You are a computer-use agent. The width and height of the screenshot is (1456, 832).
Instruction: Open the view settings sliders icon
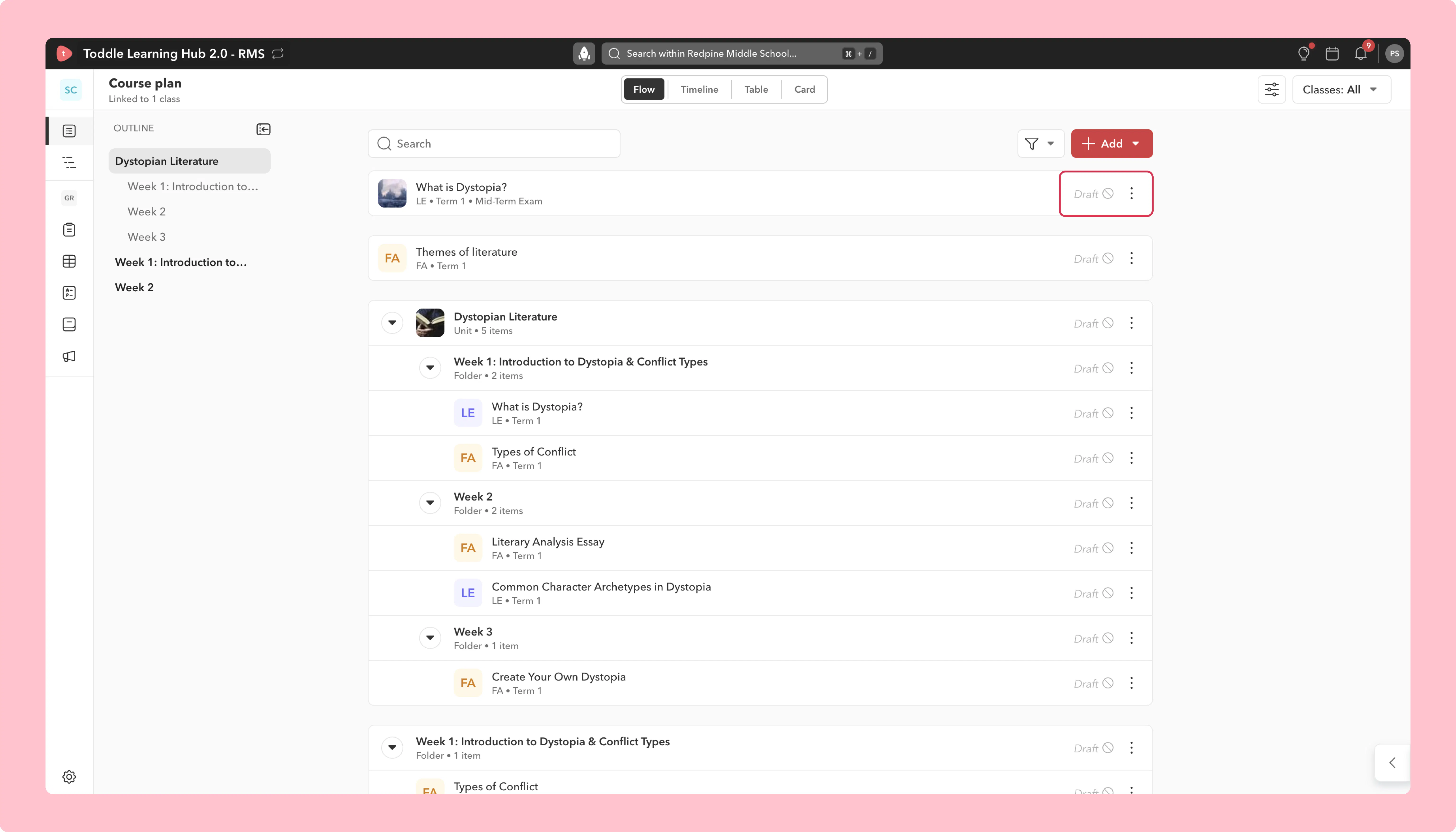(1271, 90)
